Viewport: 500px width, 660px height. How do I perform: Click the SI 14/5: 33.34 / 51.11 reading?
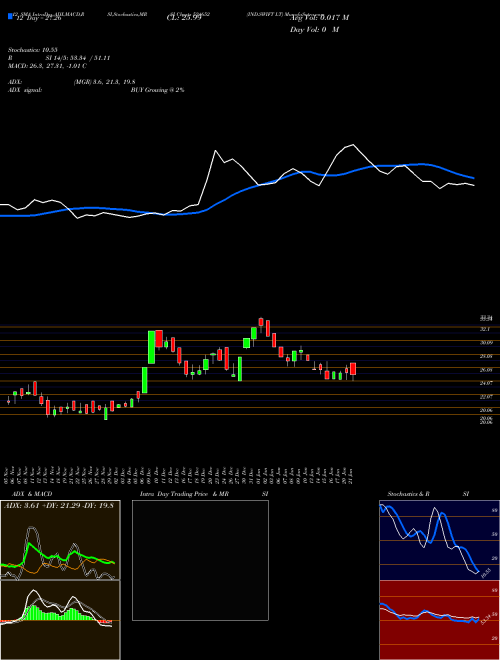pos(78,58)
